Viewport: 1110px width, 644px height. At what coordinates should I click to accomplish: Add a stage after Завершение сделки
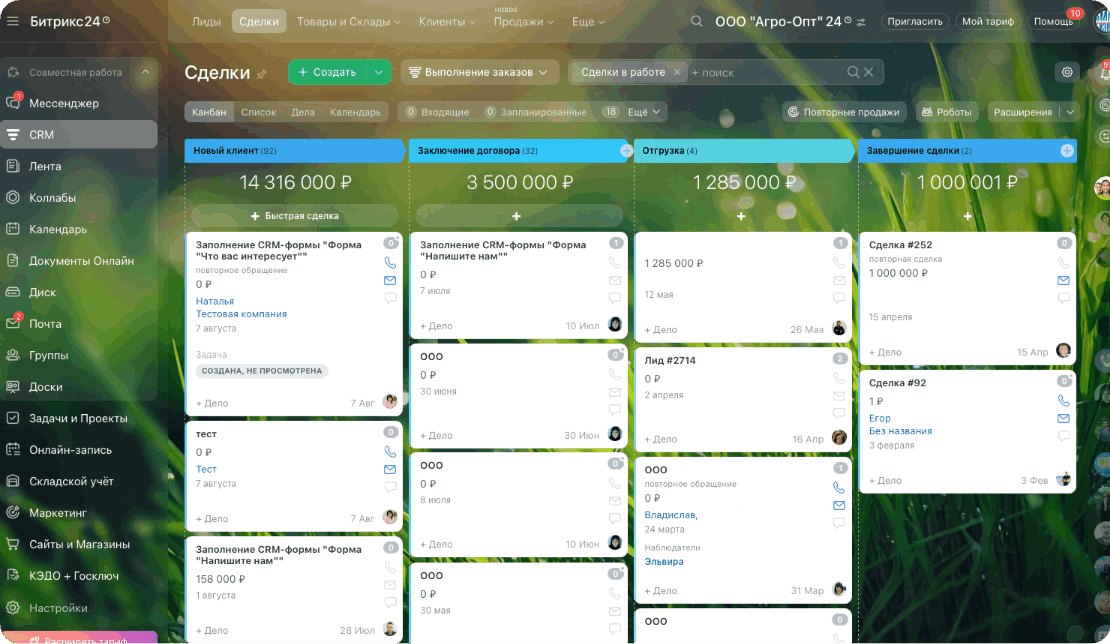pos(1067,151)
